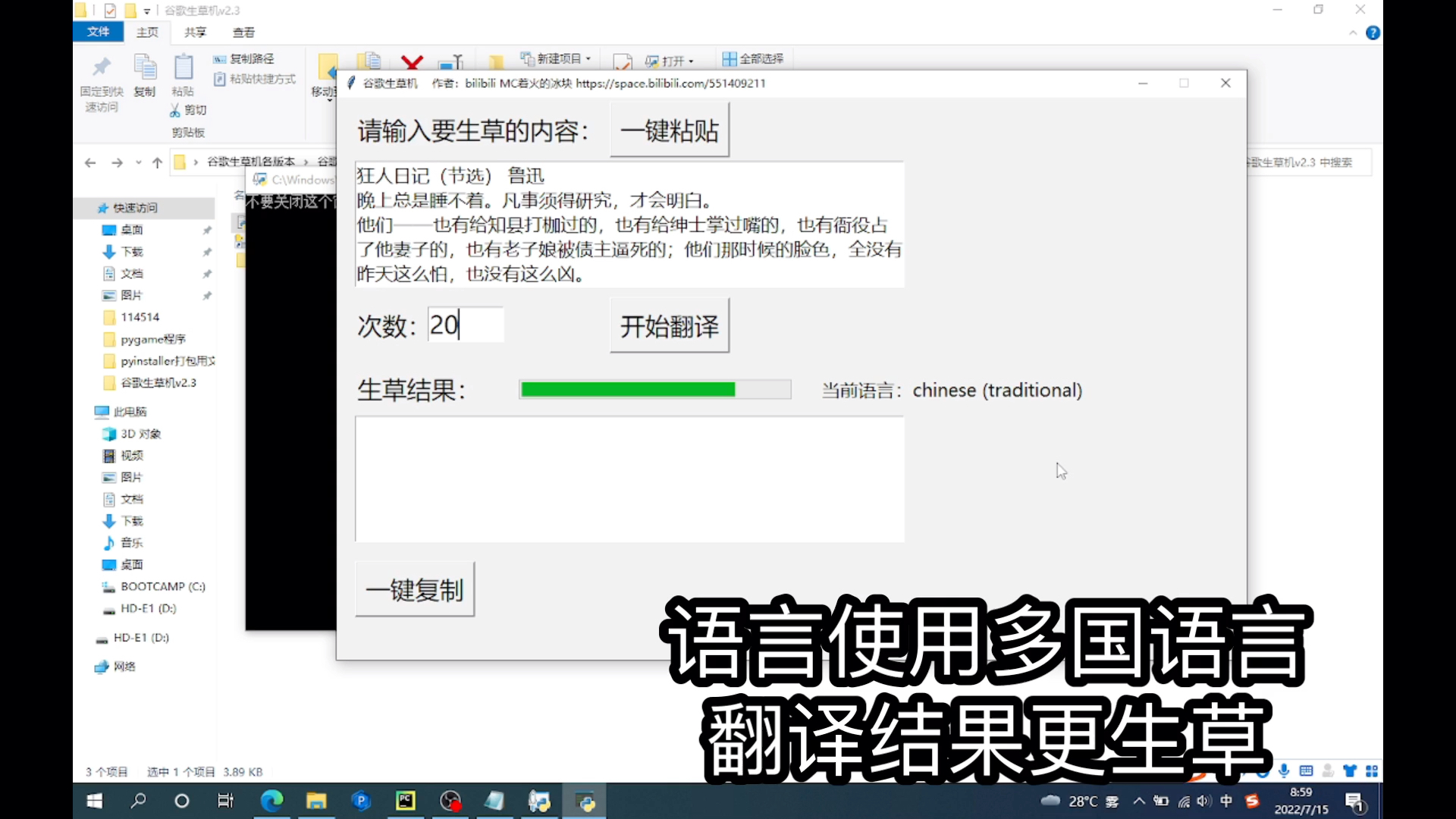Viewport: 1456px width, 819px height.
Task: Open the 打开 dropdown in ribbon
Action: pos(669,61)
